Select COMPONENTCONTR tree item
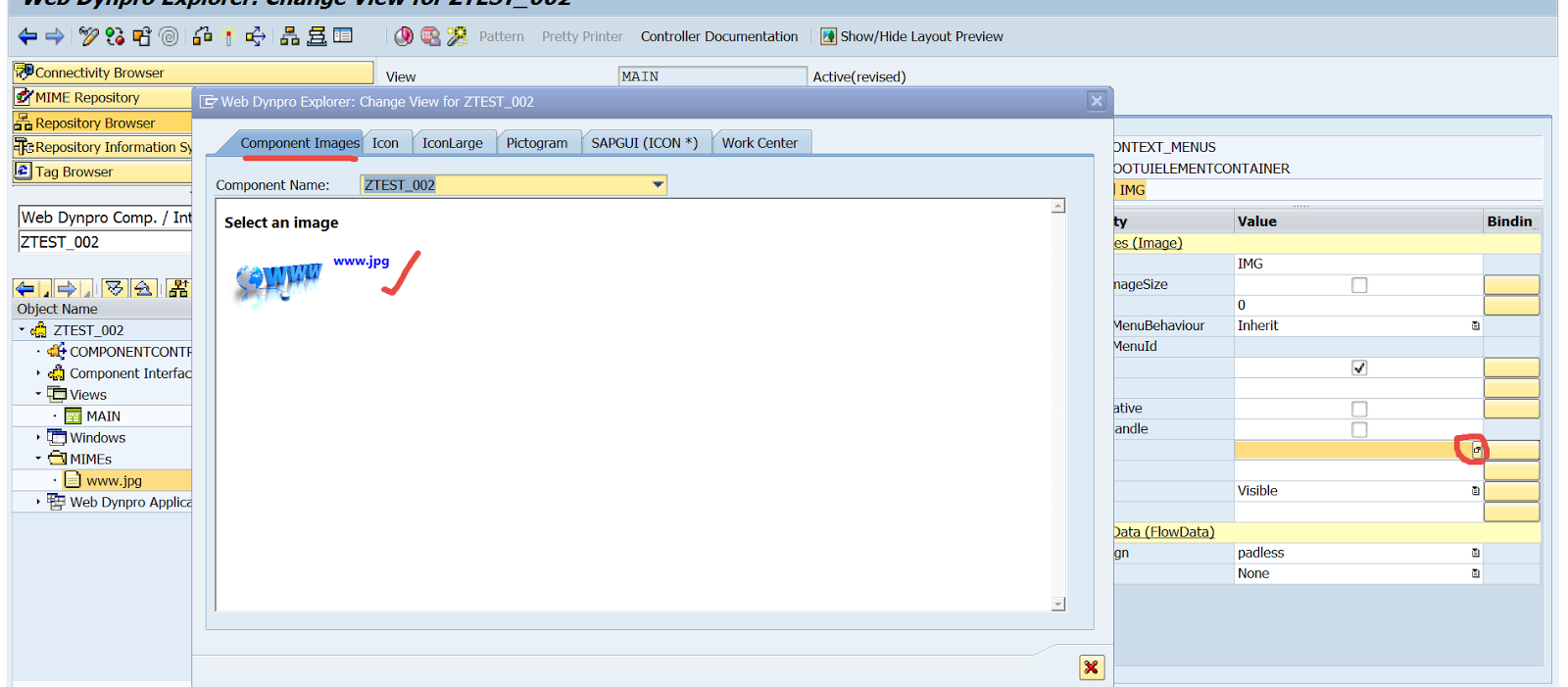Screen dimensions: 1568x687 click(x=130, y=352)
